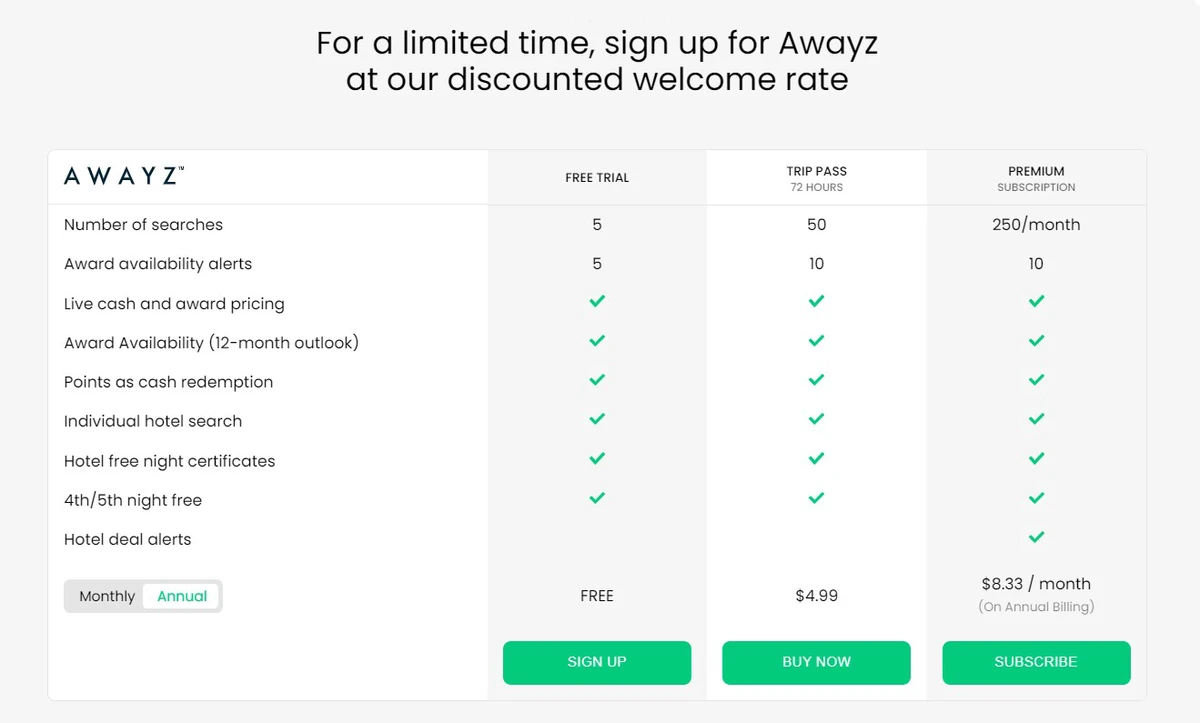Click the Premium checkmark for Hotel deal alerts
This screenshot has height=723, width=1200.
(1036, 537)
